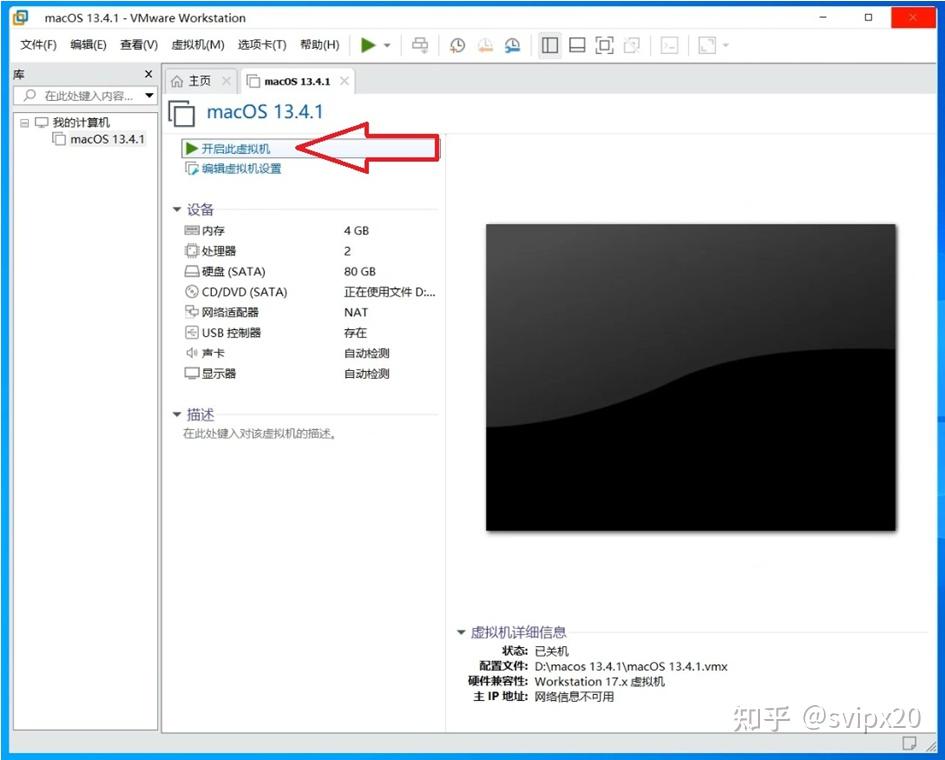Close the macOS 13.4.1 tab

coord(344,81)
